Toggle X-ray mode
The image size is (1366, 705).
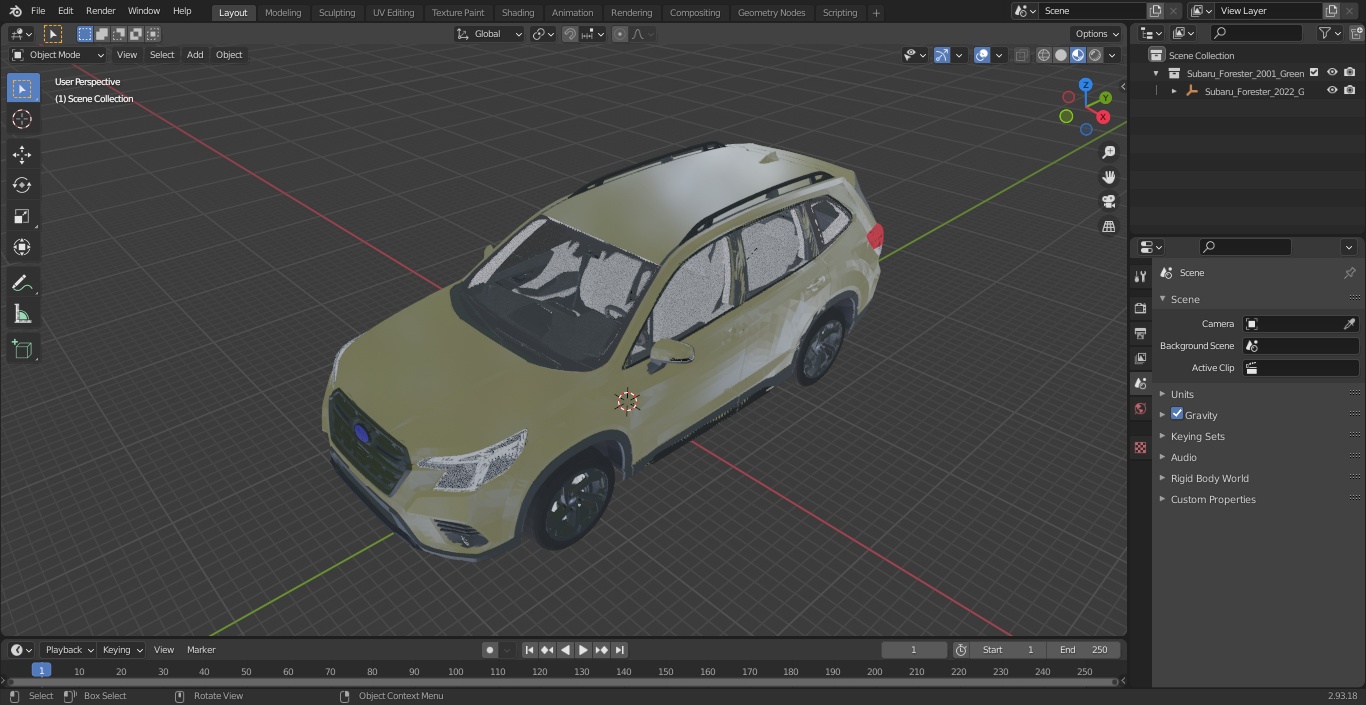[x=1021, y=55]
